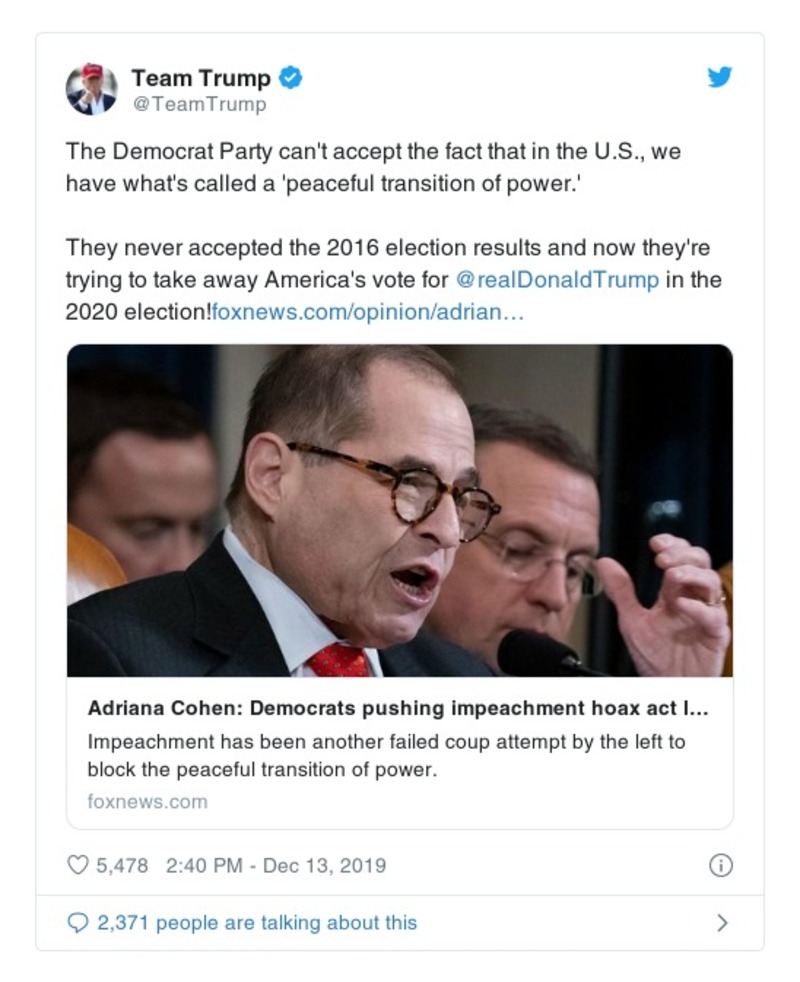Click the blue verified badge

(x=290, y=77)
